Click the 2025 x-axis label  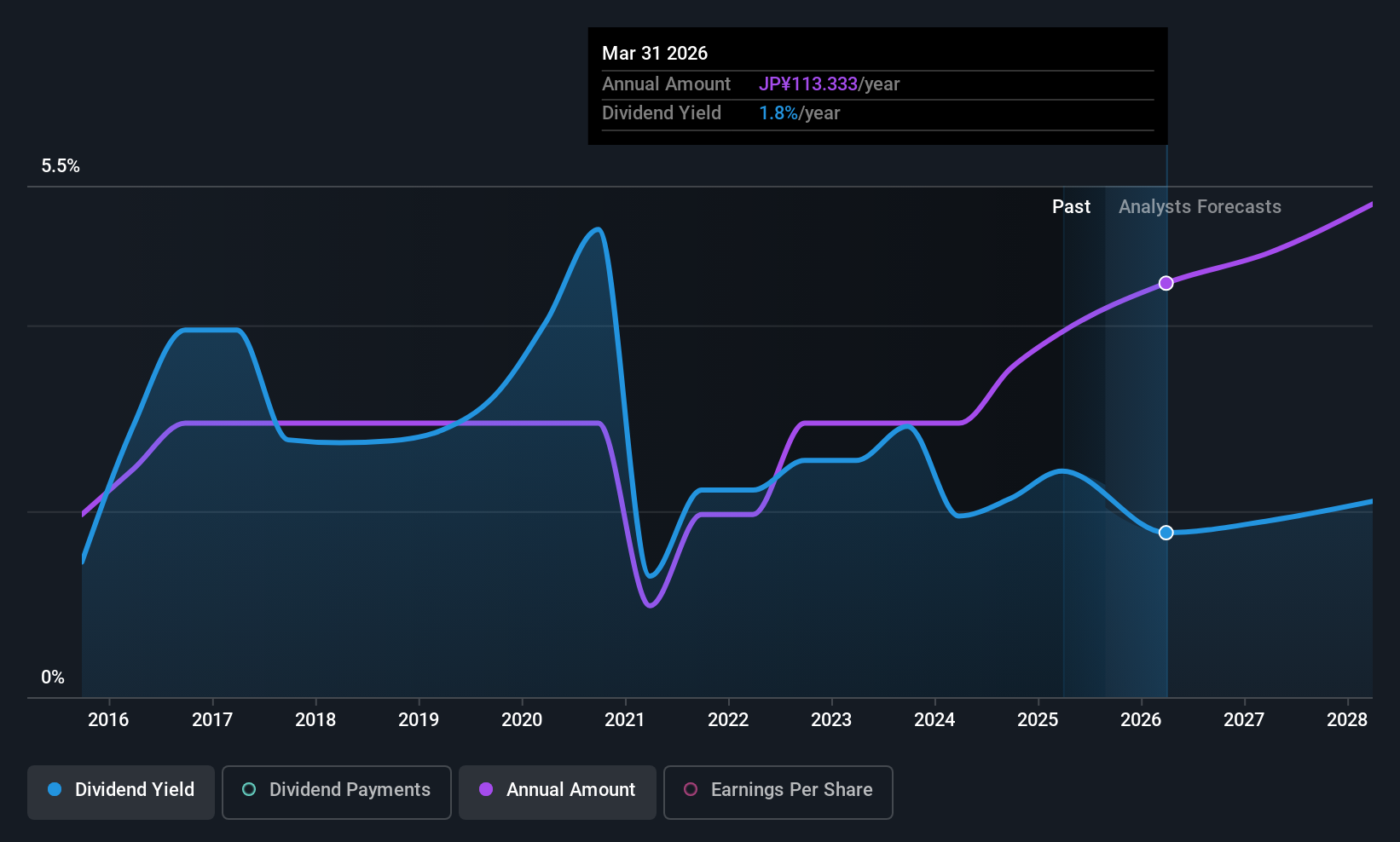point(1038,720)
